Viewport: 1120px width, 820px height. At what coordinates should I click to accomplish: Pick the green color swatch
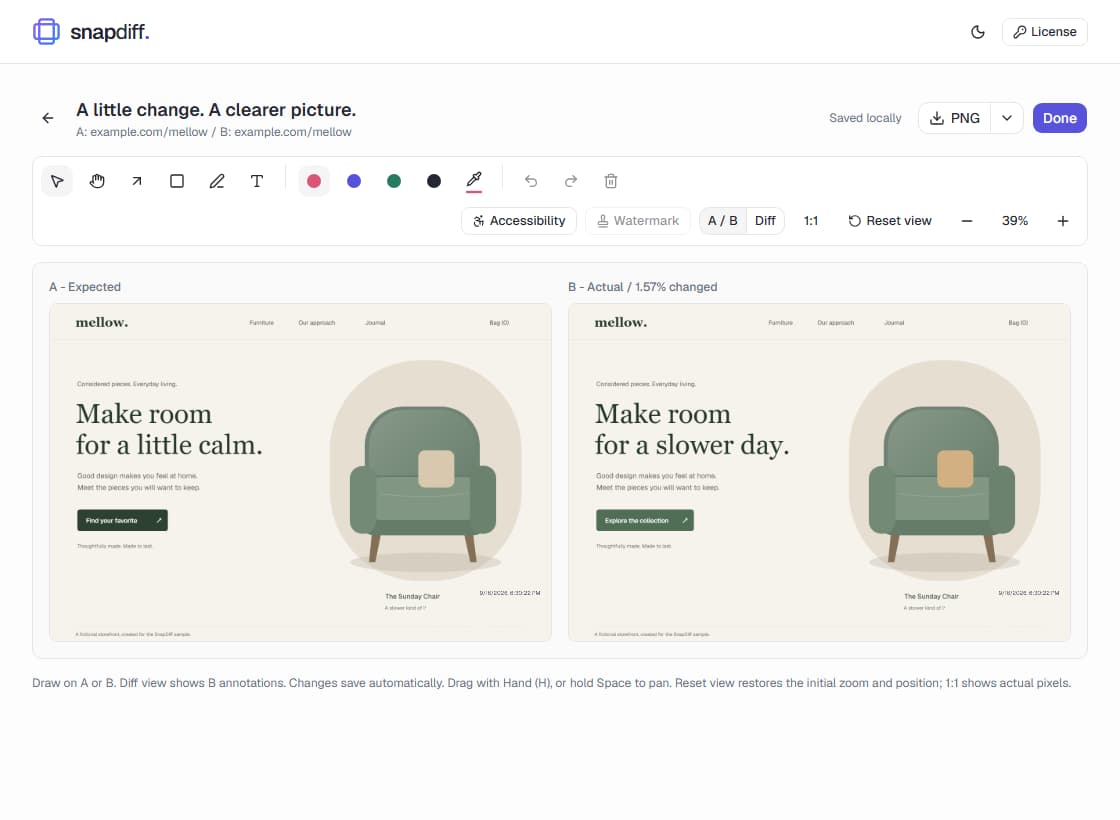click(394, 181)
